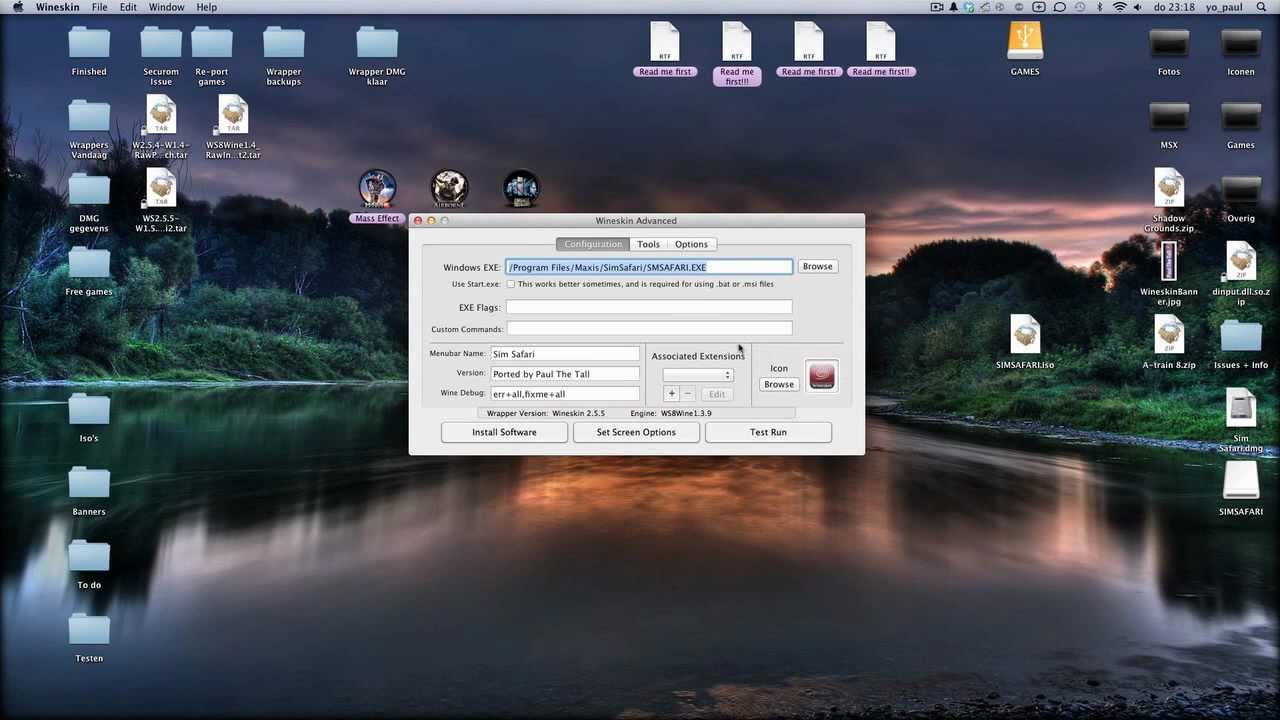Select the W2.5.4-W1.4 tar archive
1280x720 pixels.
pos(161,115)
